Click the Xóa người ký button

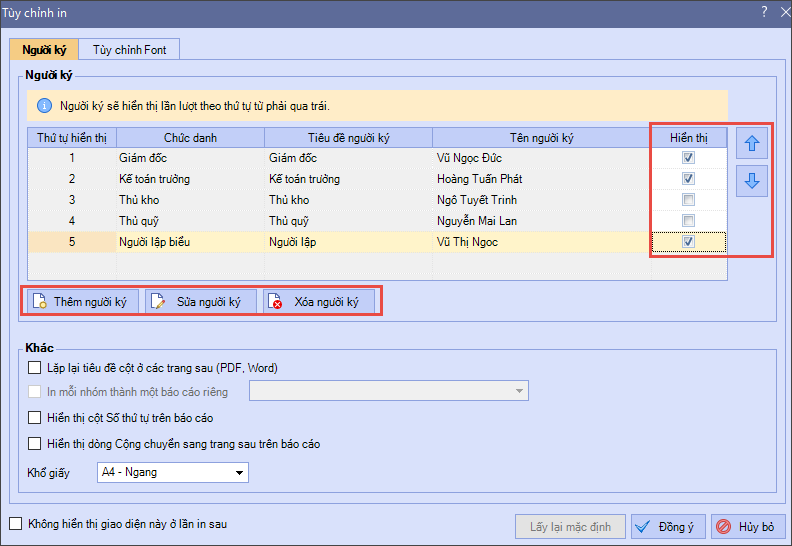click(318, 301)
